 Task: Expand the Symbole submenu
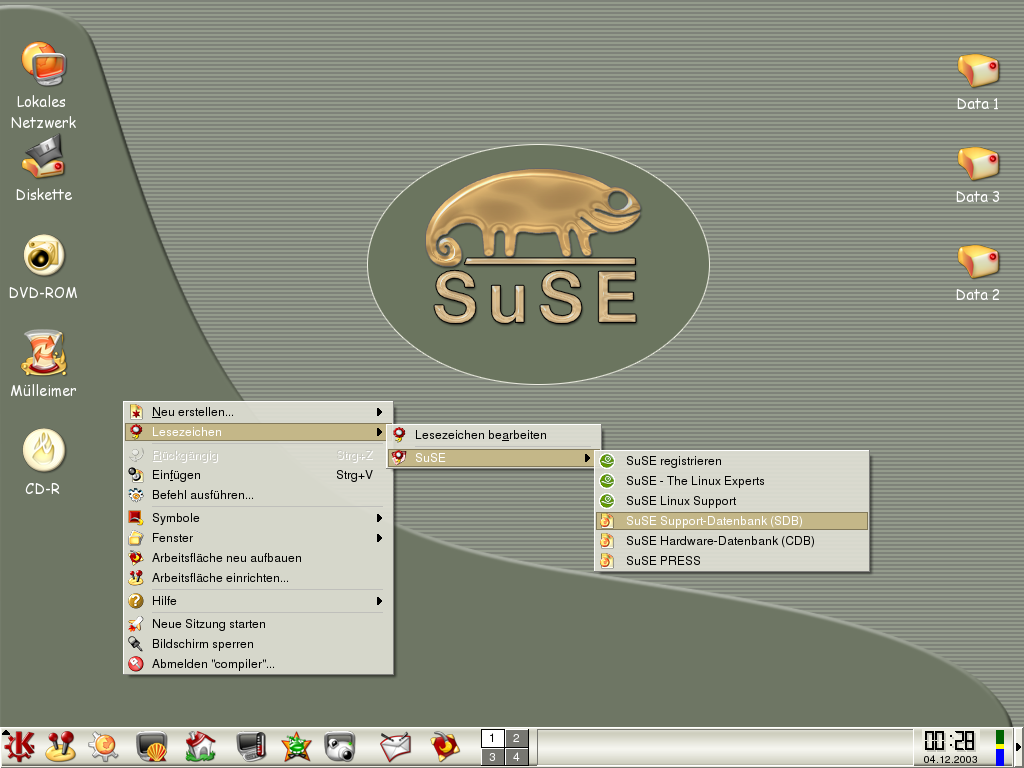click(x=259, y=518)
